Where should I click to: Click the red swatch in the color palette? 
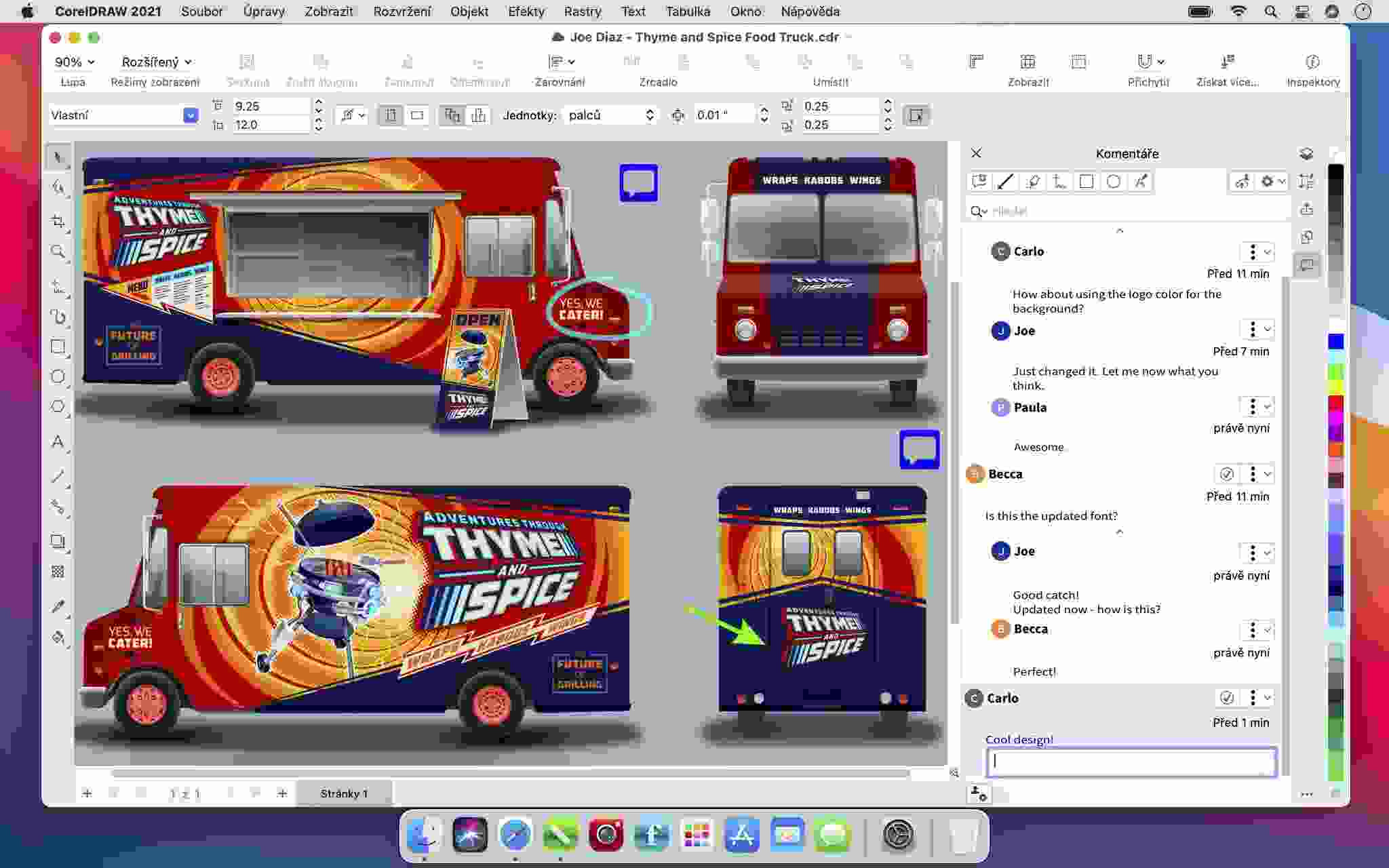tap(1335, 403)
